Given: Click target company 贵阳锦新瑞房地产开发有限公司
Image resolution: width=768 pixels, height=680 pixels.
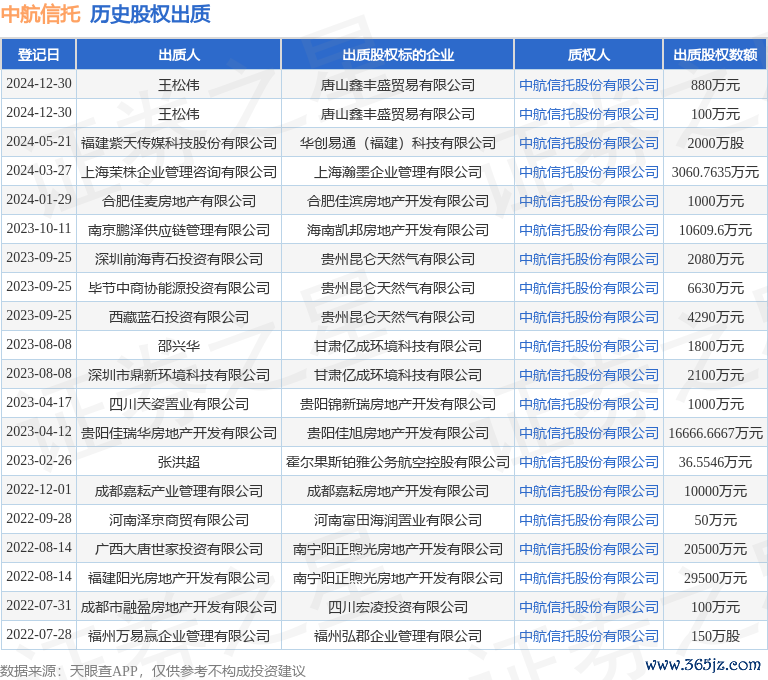Looking at the screenshot, I should [398, 404].
